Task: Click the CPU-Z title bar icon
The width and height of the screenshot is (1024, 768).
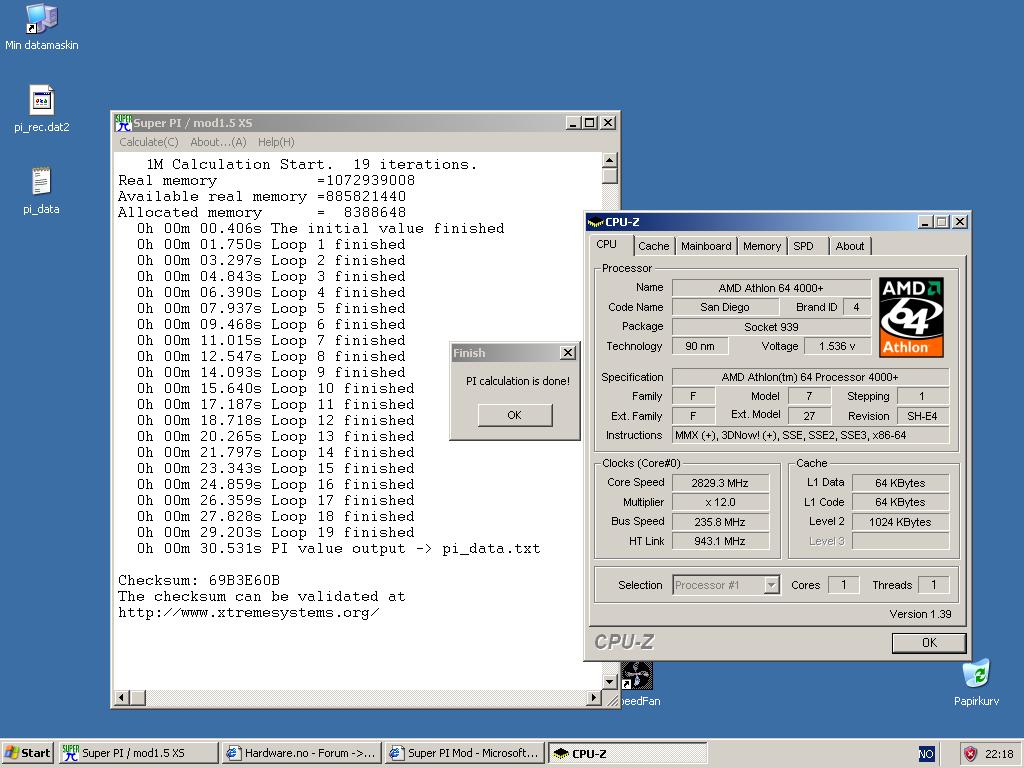Action: [596, 222]
